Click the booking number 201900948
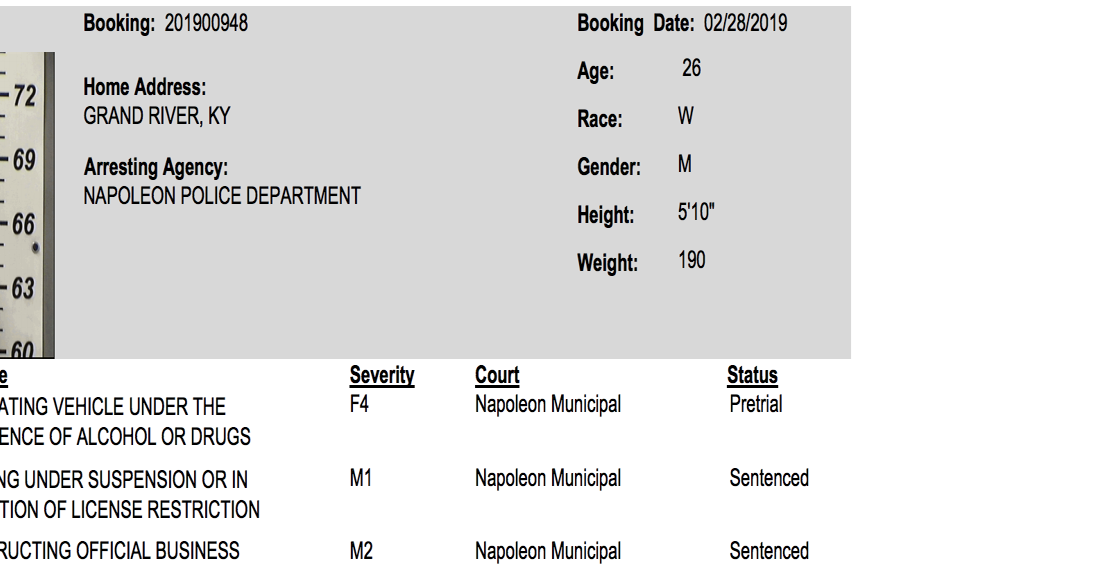This screenshot has height=578, width=1101. click(206, 23)
